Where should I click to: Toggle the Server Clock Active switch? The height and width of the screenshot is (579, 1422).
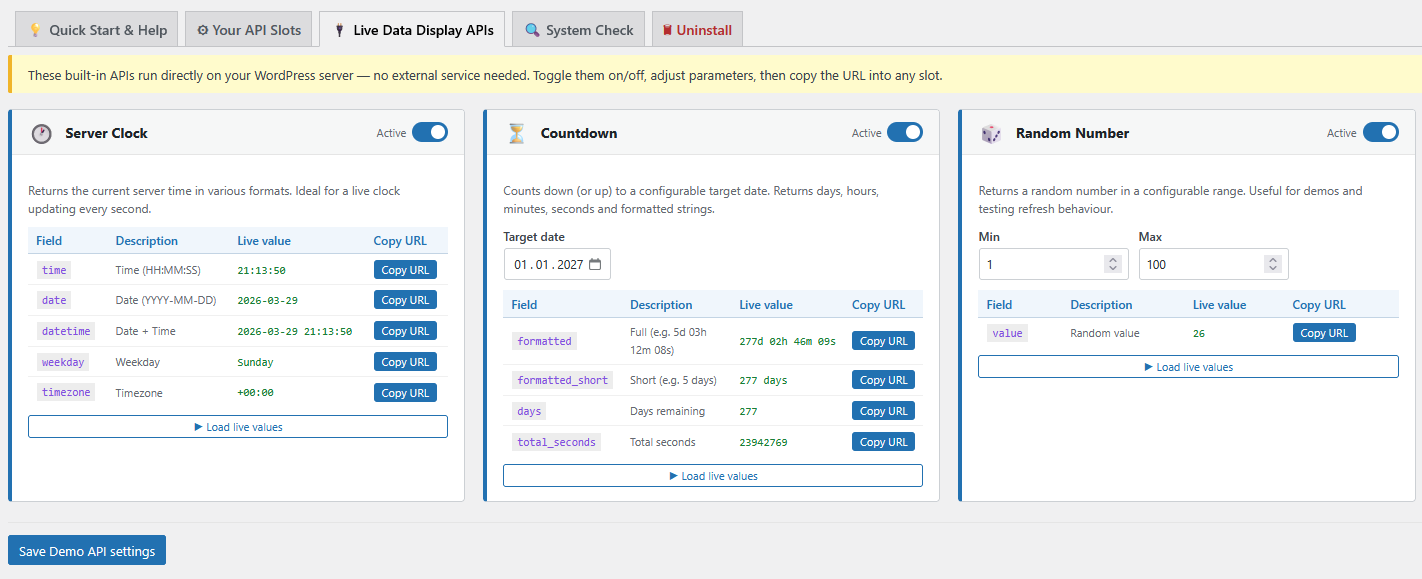(x=430, y=133)
